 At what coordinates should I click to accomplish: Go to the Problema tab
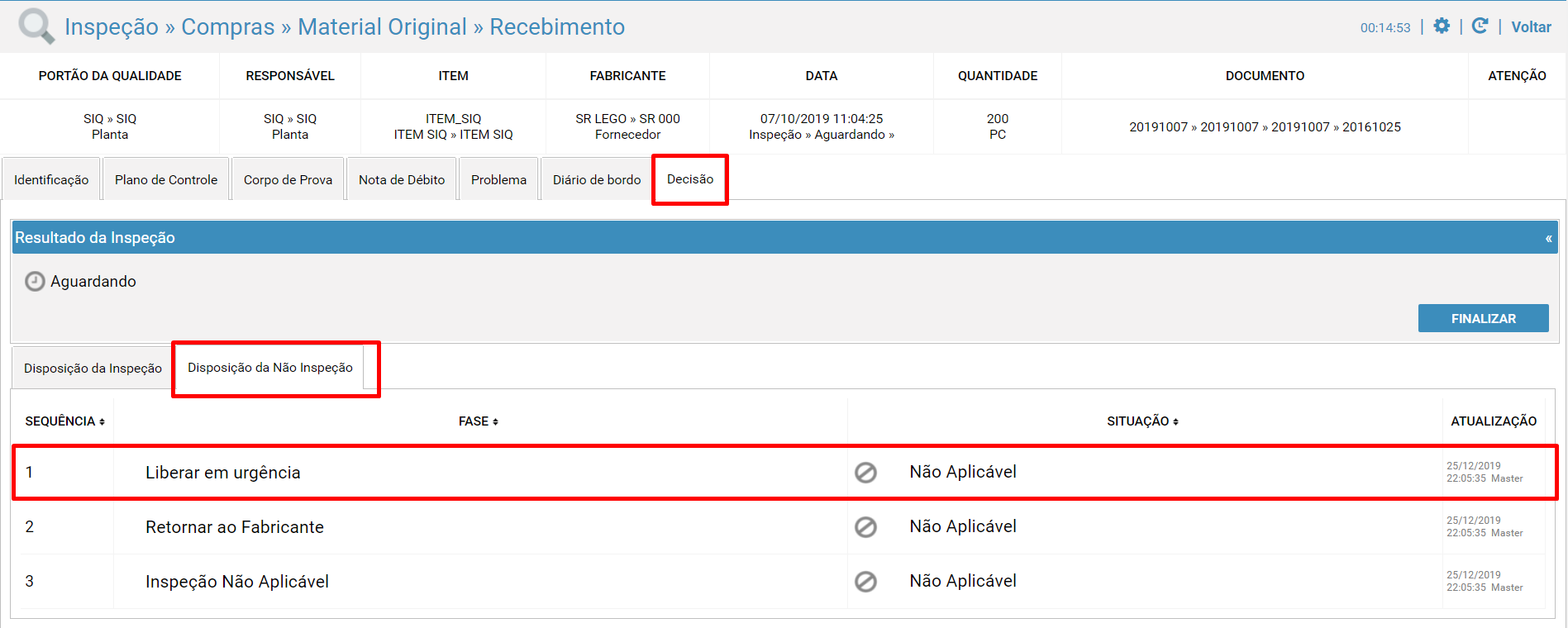[498, 179]
